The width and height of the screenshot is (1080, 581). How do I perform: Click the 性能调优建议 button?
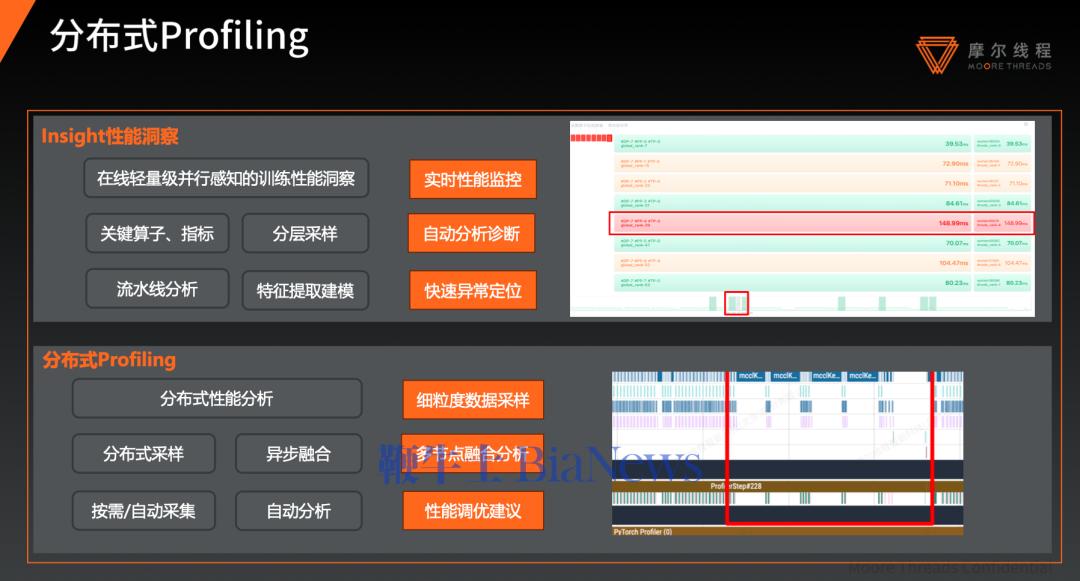point(473,511)
